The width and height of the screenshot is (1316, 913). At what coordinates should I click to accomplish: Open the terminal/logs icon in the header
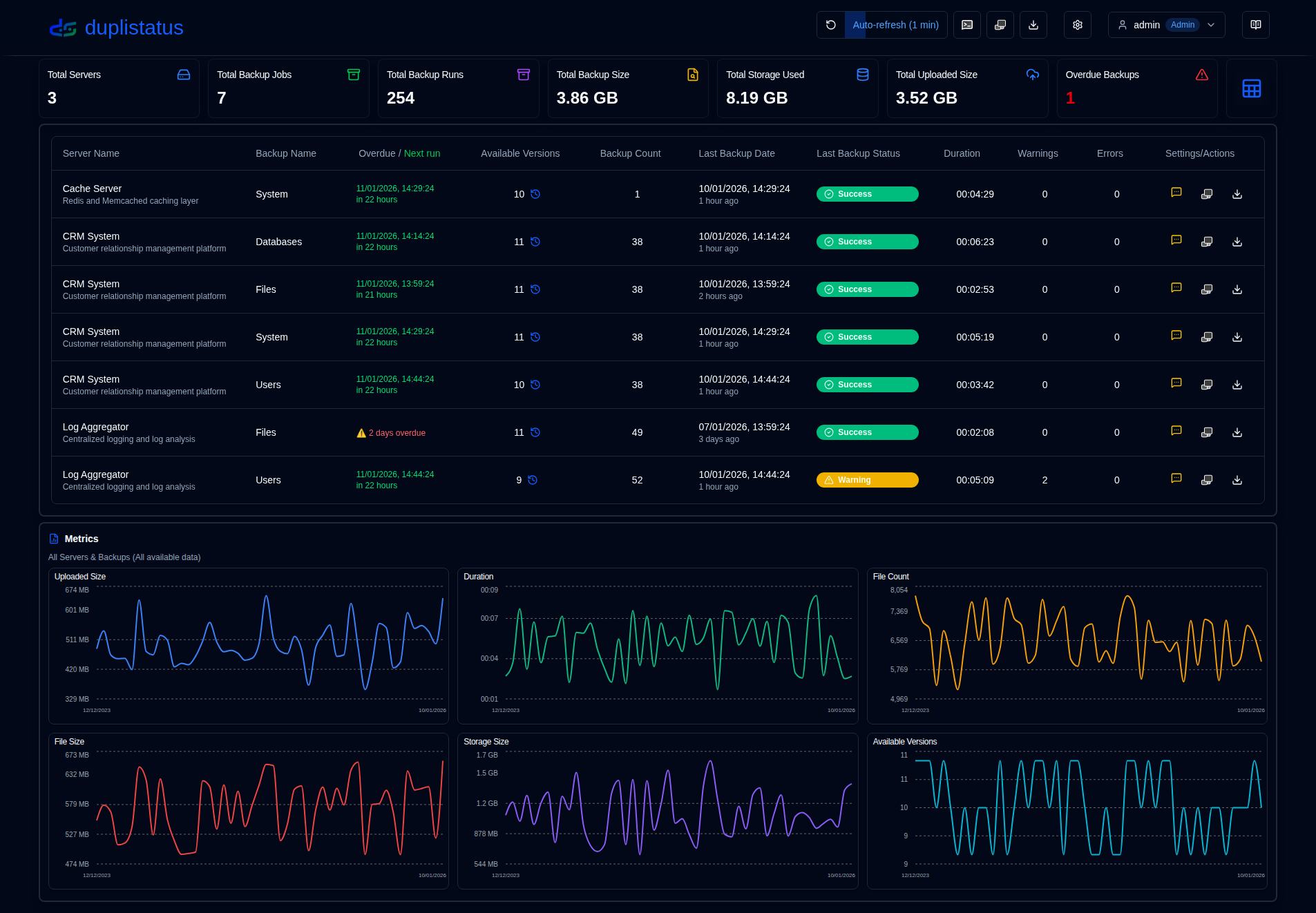click(x=966, y=25)
